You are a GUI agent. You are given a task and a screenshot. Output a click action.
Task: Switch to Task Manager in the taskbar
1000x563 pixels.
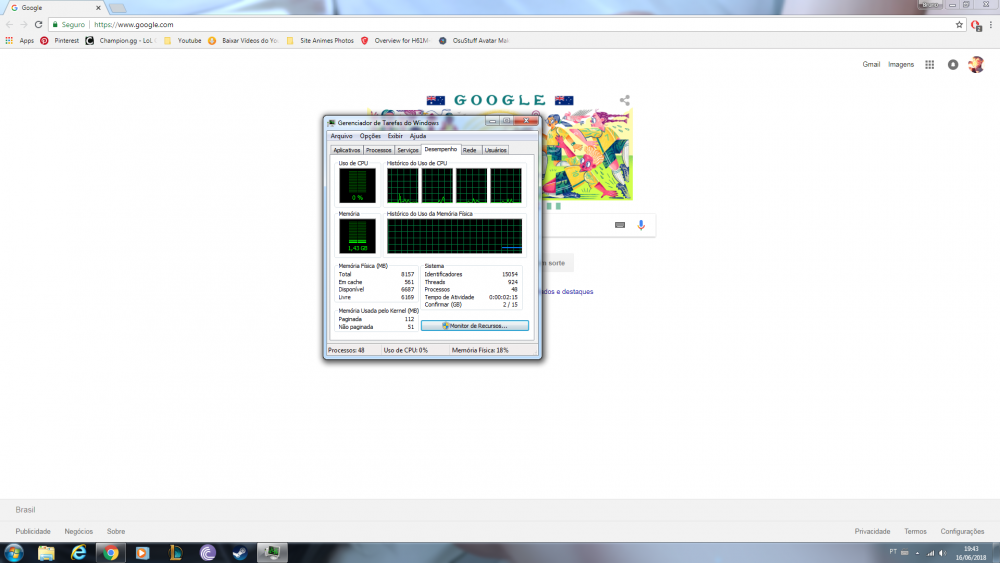pos(272,553)
